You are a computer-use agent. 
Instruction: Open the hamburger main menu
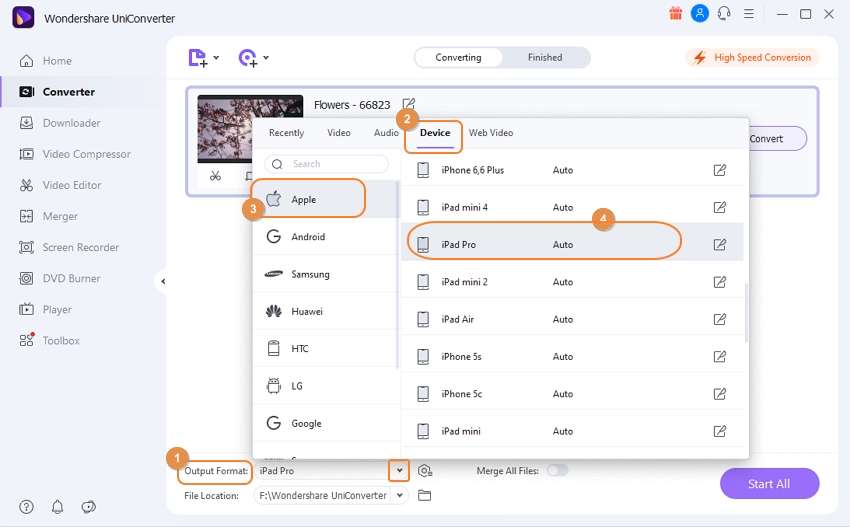click(x=749, y=14)
